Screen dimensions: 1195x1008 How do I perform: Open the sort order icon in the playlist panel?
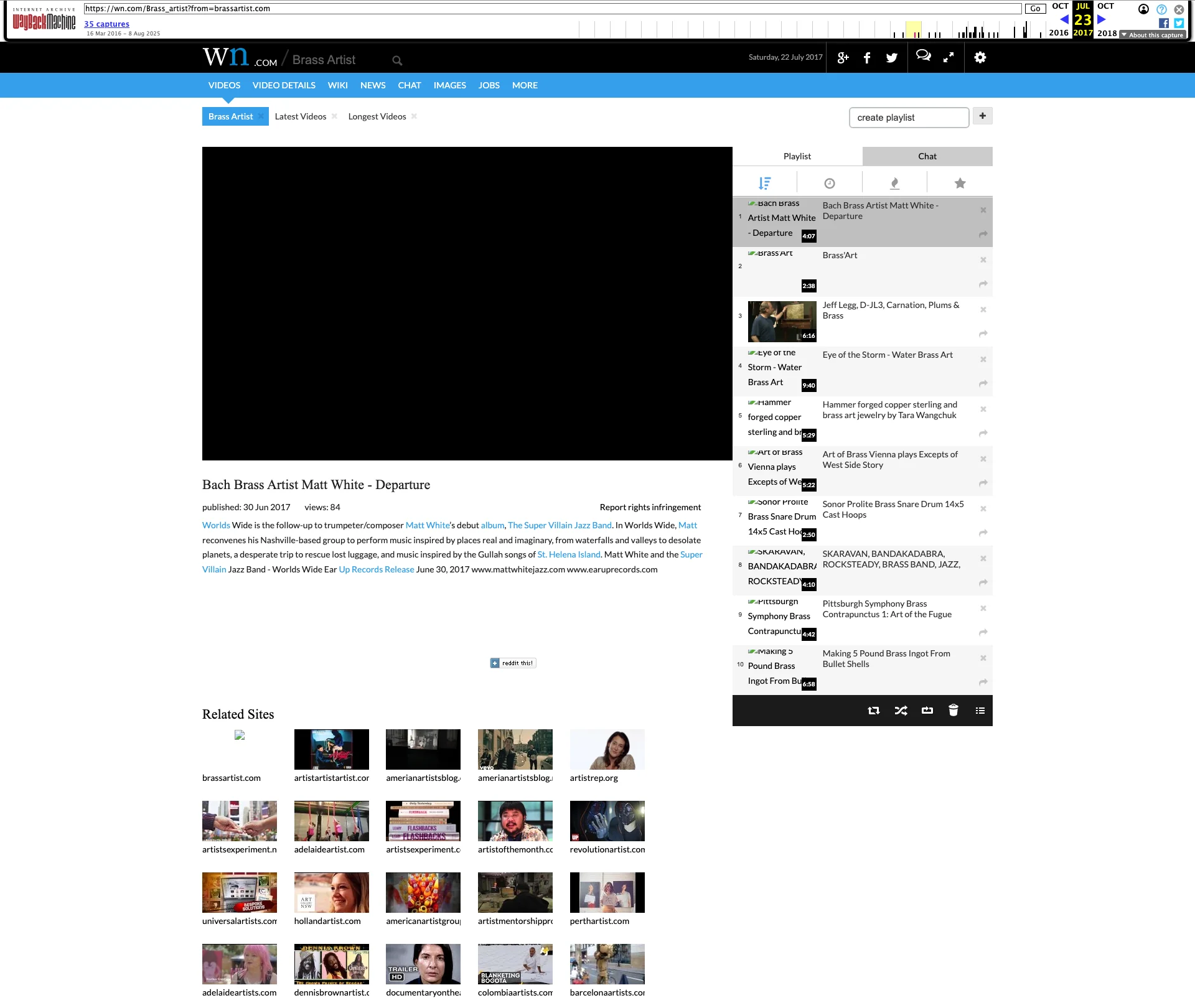(765, 182)
